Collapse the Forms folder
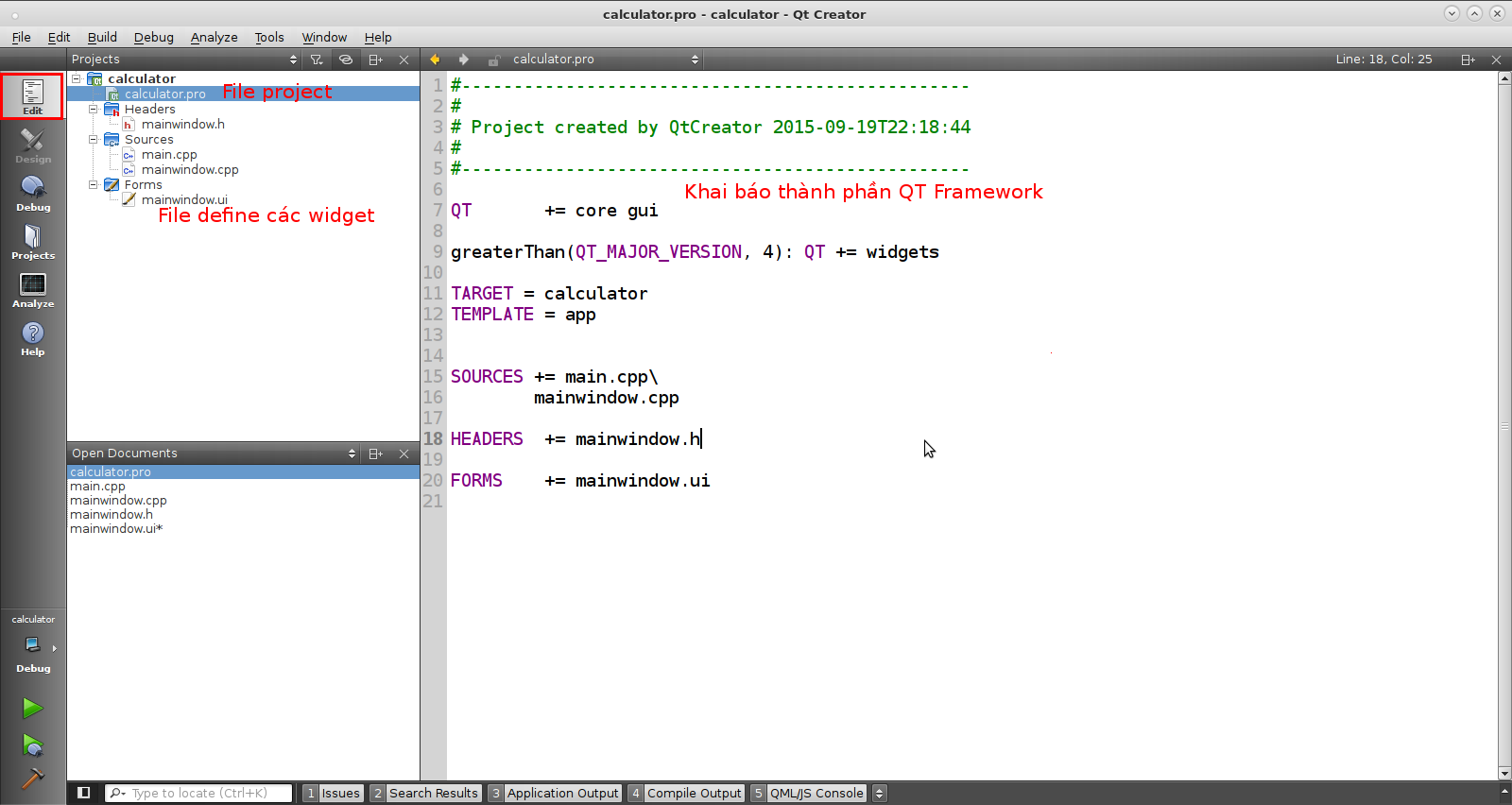Viewport: 1512px width, 805px height. [94, 184]
